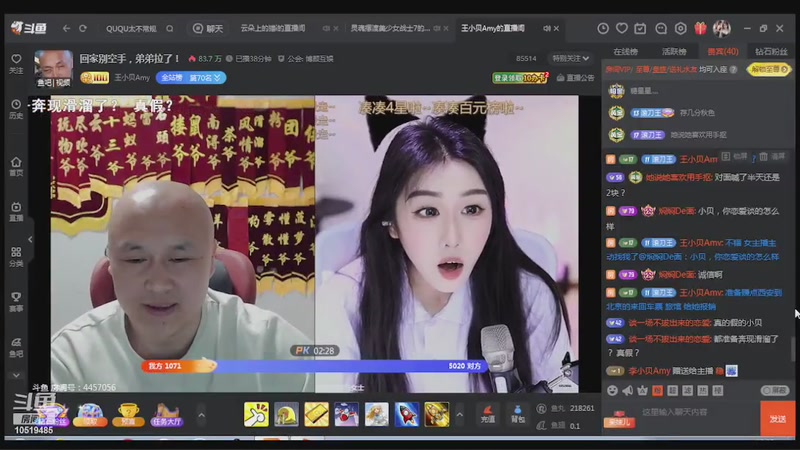Switch to 灵魂摆渡… live room tab
Image resolution: width=800 pixels, height=450 pixels.
coord(390,28)
